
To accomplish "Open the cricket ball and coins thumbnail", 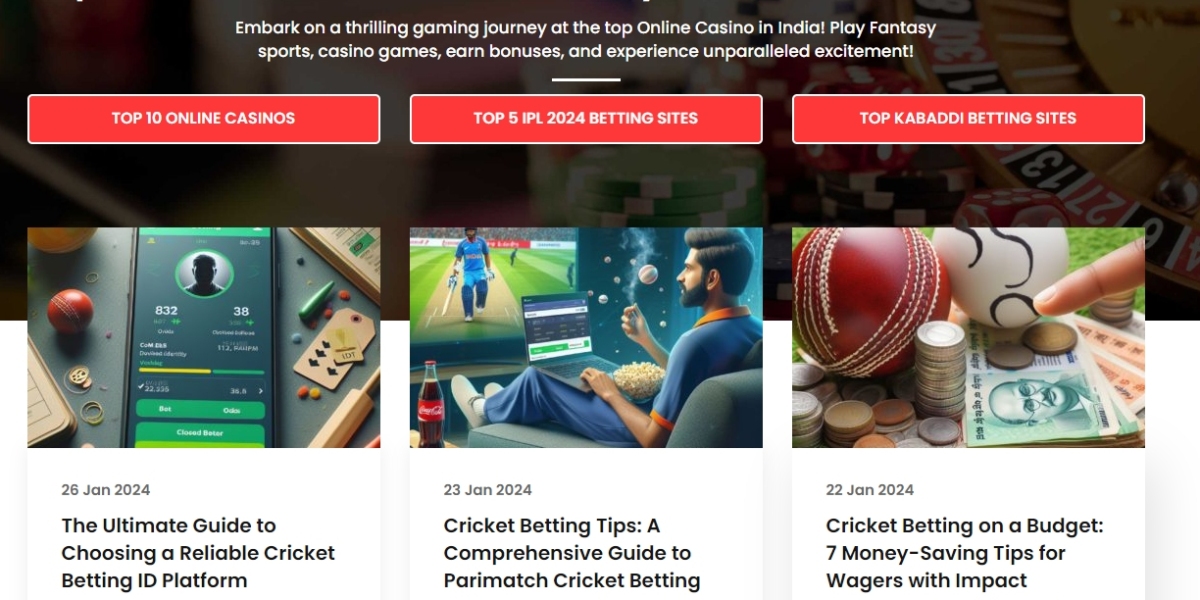I will click(968, 338).
